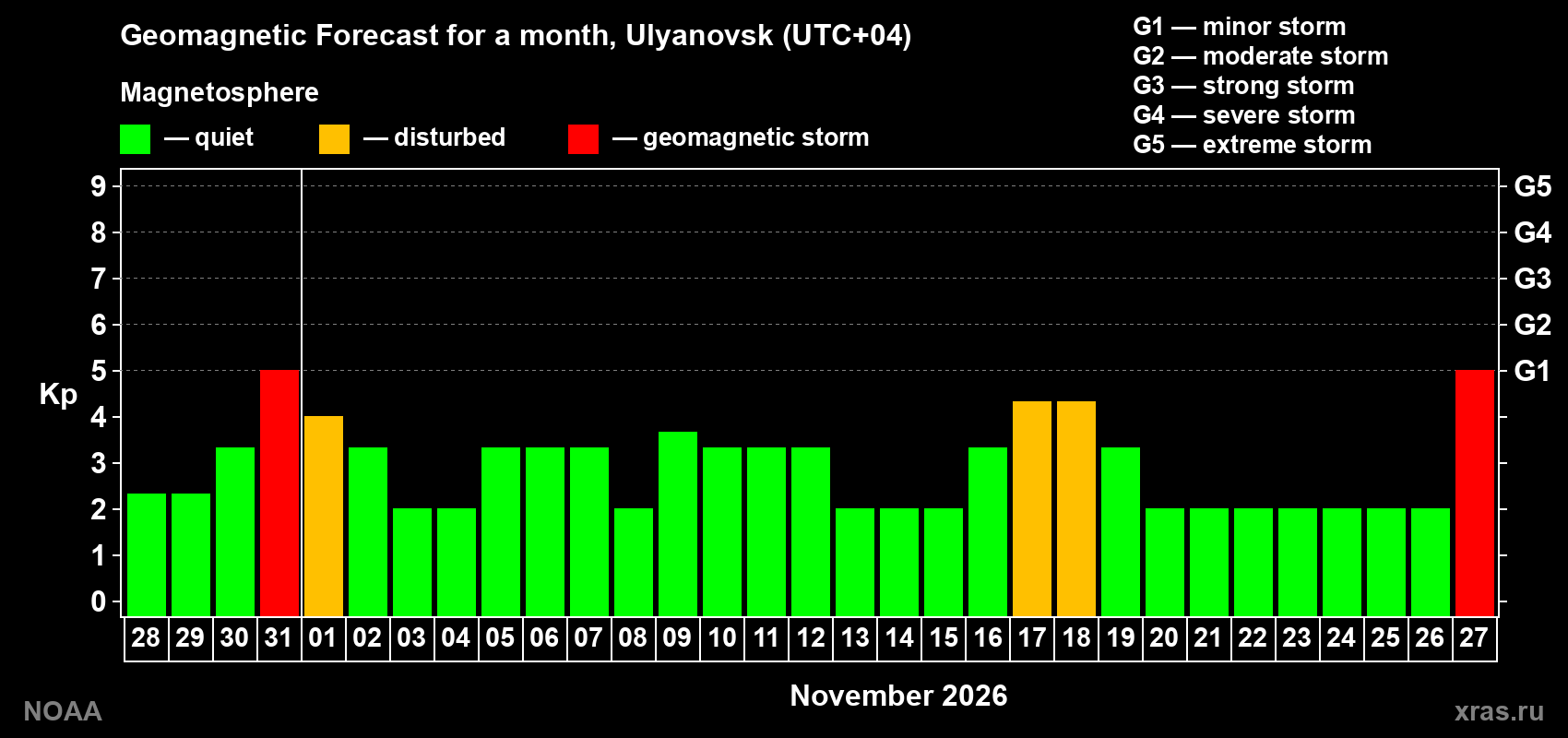Click the G4 severe storm legend line
This screenshot has height=738, width=1568.
point(1244,115)
